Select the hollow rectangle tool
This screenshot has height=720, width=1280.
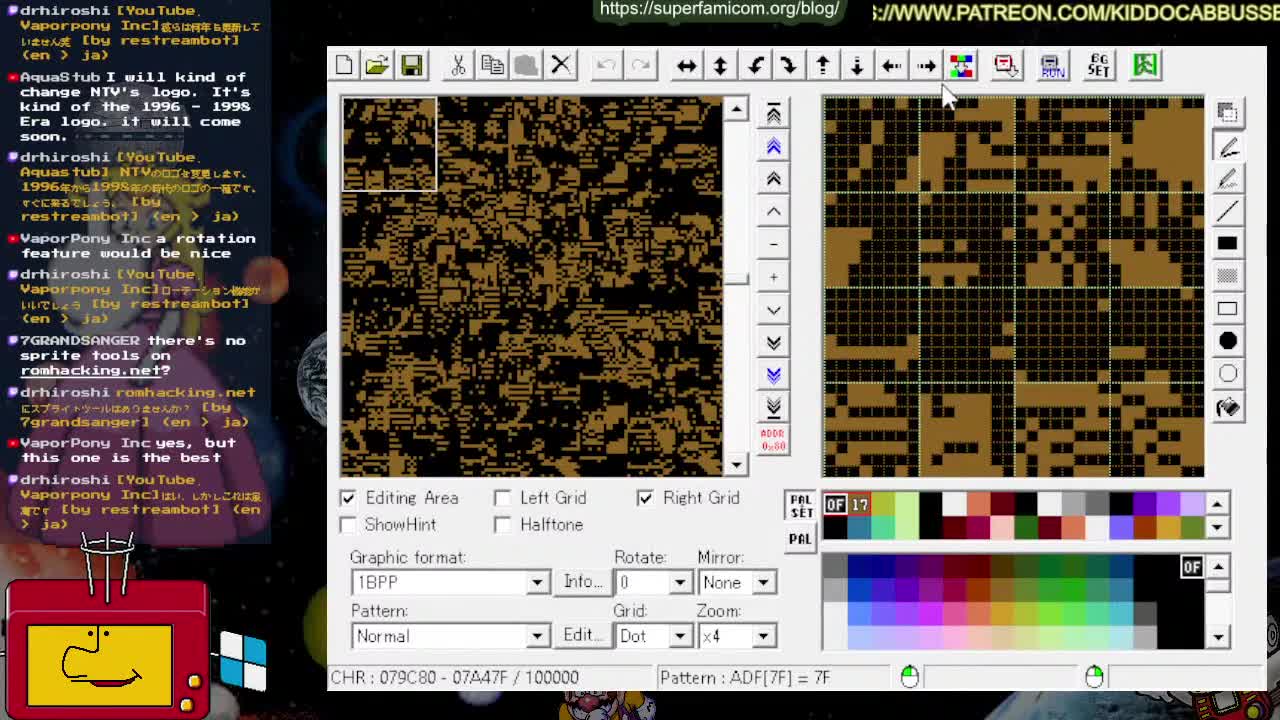(1228, 309)
